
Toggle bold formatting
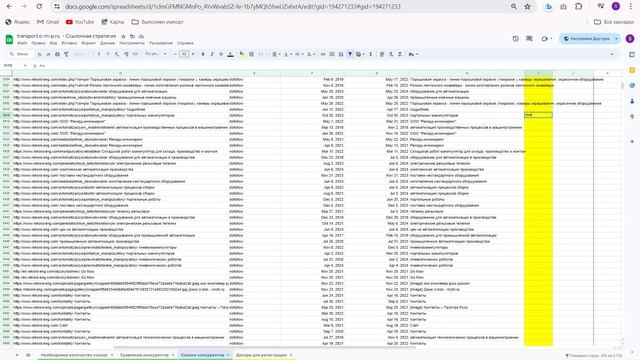[203, 54]
